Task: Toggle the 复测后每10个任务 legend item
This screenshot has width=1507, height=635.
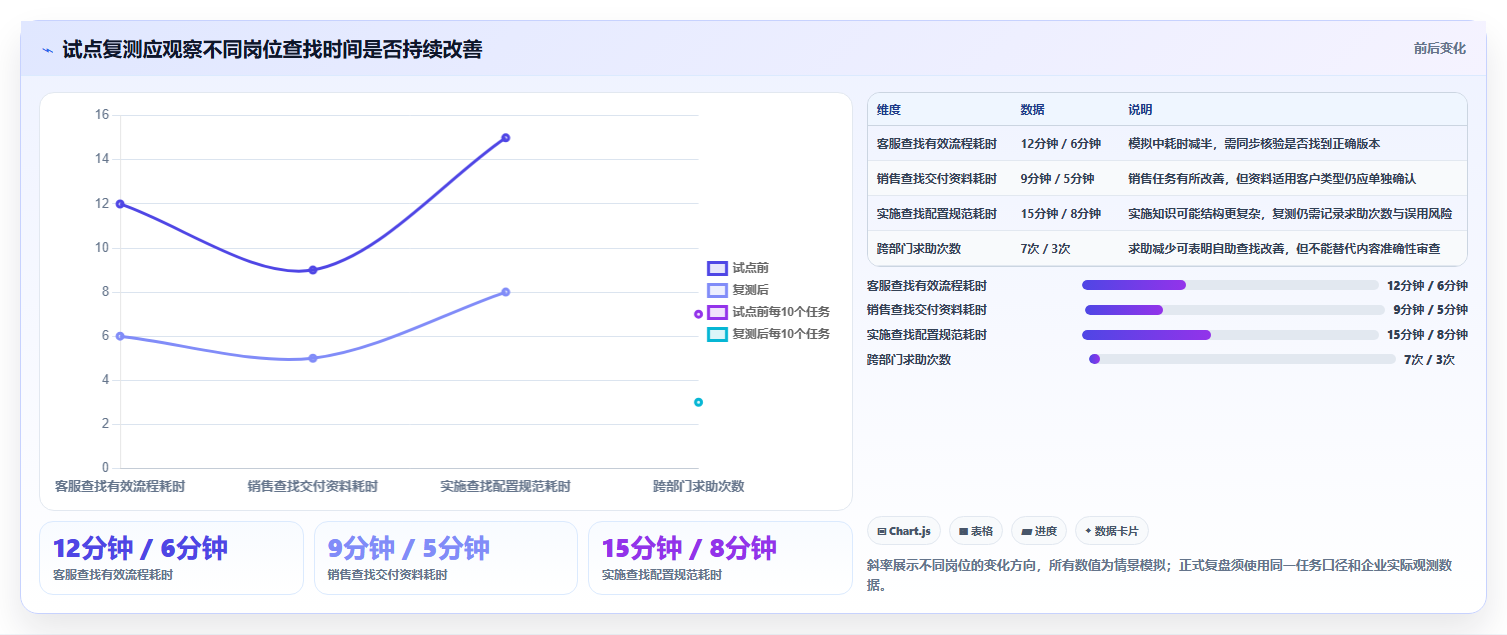Action: click(768, 334)
